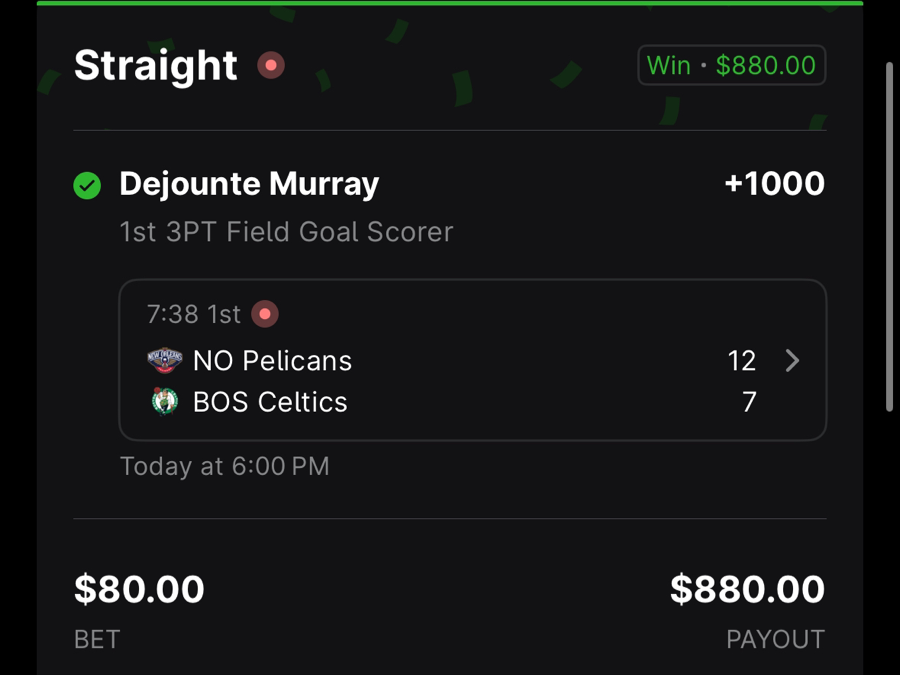The width and height of the screenshot is (900, 675).
Task: Click the Pelicans fleur-de-lis crest
Action: [x=165, y=361]
